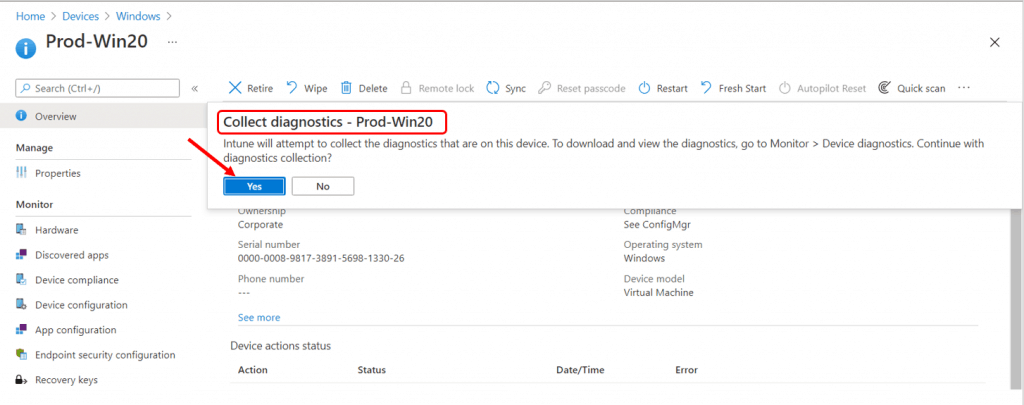Click the vertical scrollbar on the right
The width and height of the screenshot is (1024, 405).
pyautogui.click(x=1016, y=297)
